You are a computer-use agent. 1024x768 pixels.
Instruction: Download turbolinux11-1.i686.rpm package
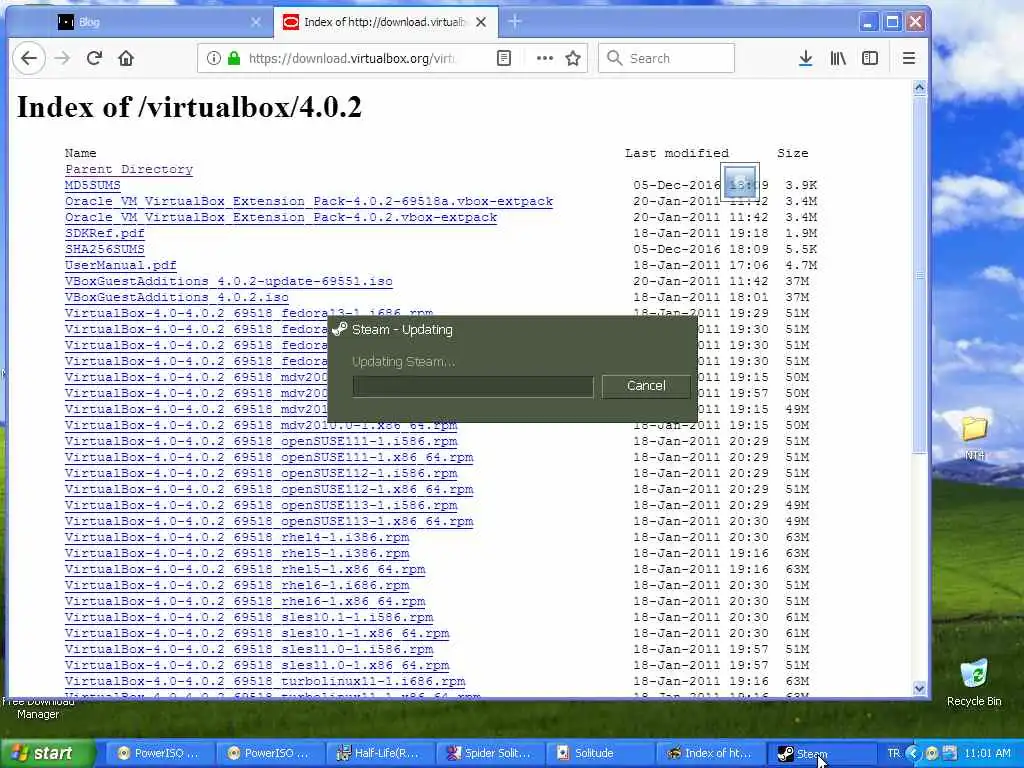coord(265,681)
